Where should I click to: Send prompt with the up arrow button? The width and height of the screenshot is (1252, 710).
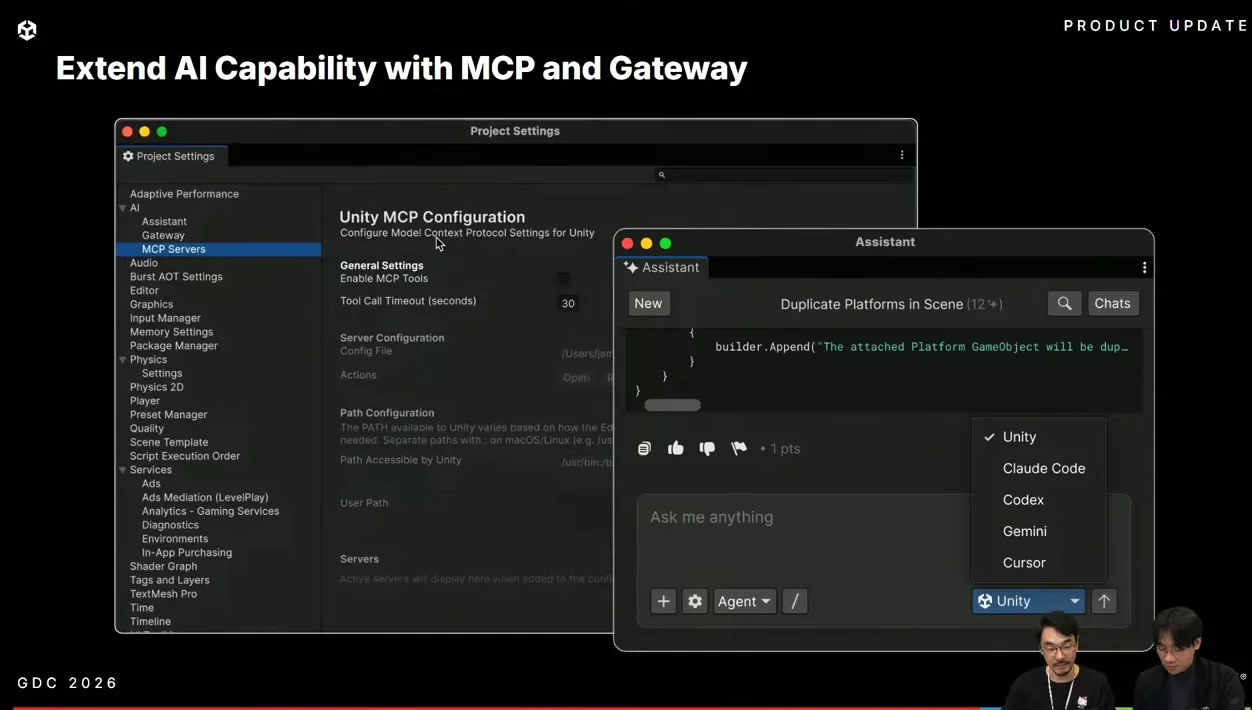click(1104, 601)
